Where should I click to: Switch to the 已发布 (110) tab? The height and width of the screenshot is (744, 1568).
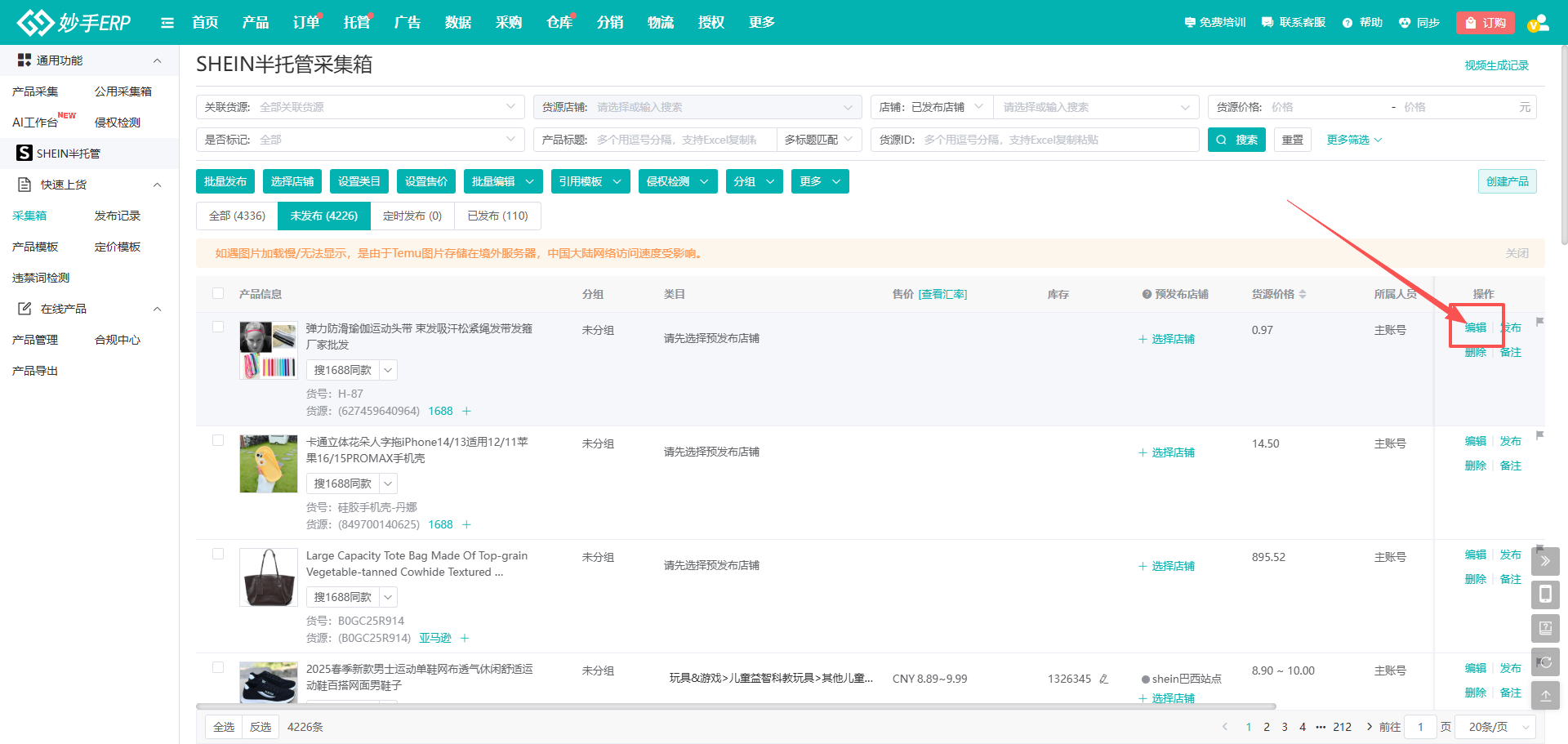tap(497, 216)
